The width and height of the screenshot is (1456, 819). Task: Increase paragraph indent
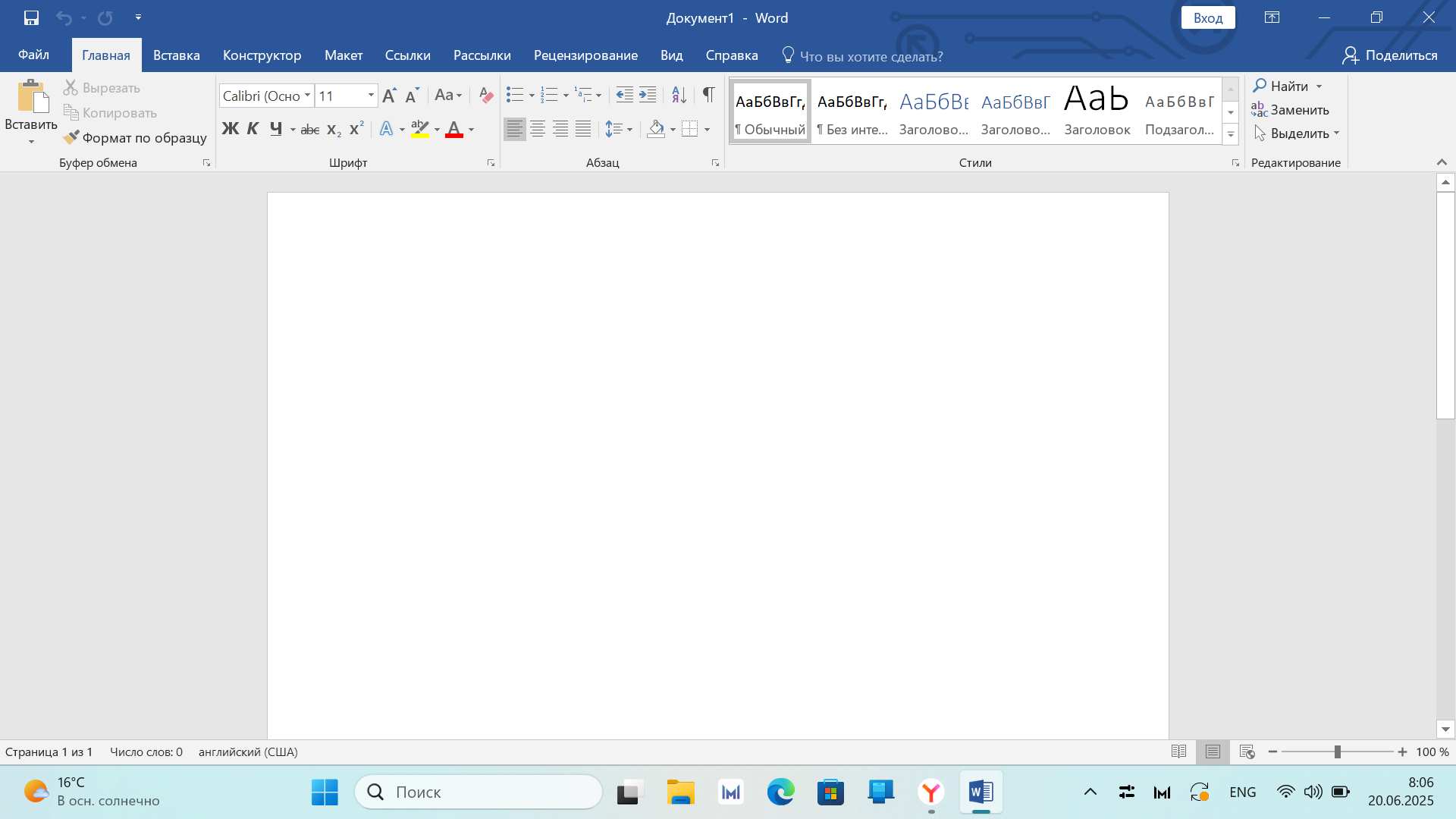(x=648, y=96)
